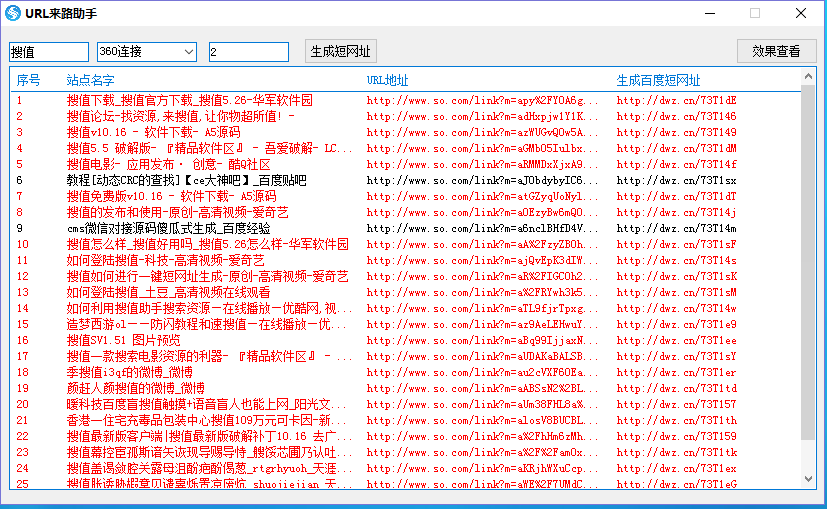Select row 颜赶人颜搜值的微博_微博

click(x=405, y=388)
